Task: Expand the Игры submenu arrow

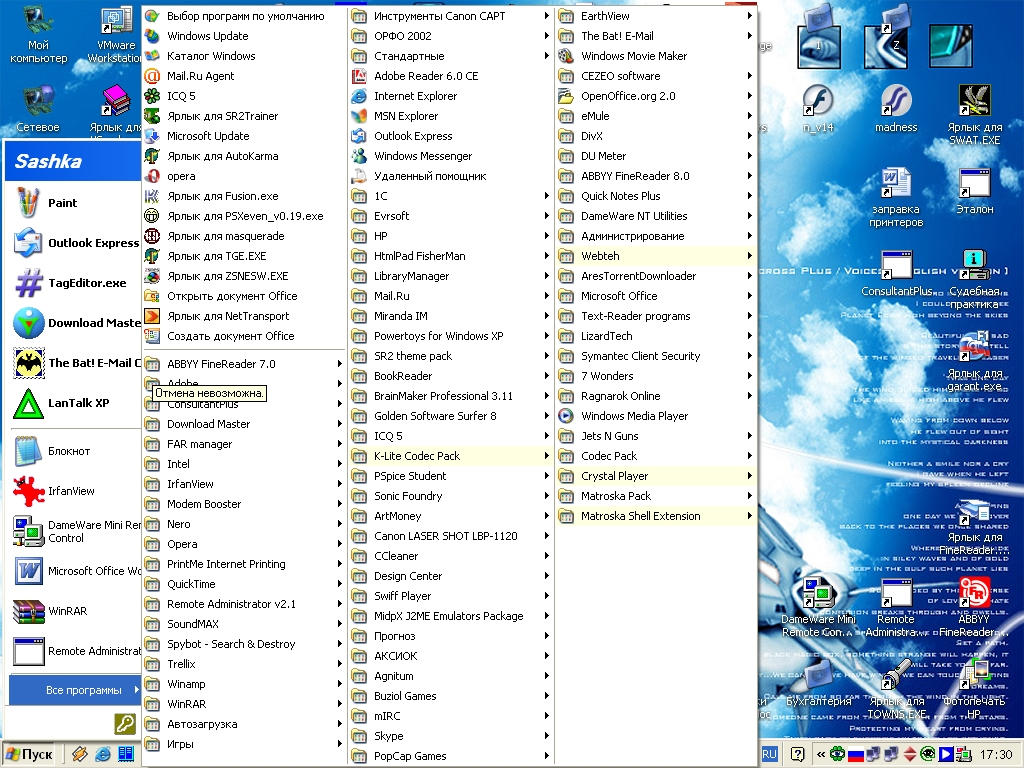Action: [x=340, y=744]
